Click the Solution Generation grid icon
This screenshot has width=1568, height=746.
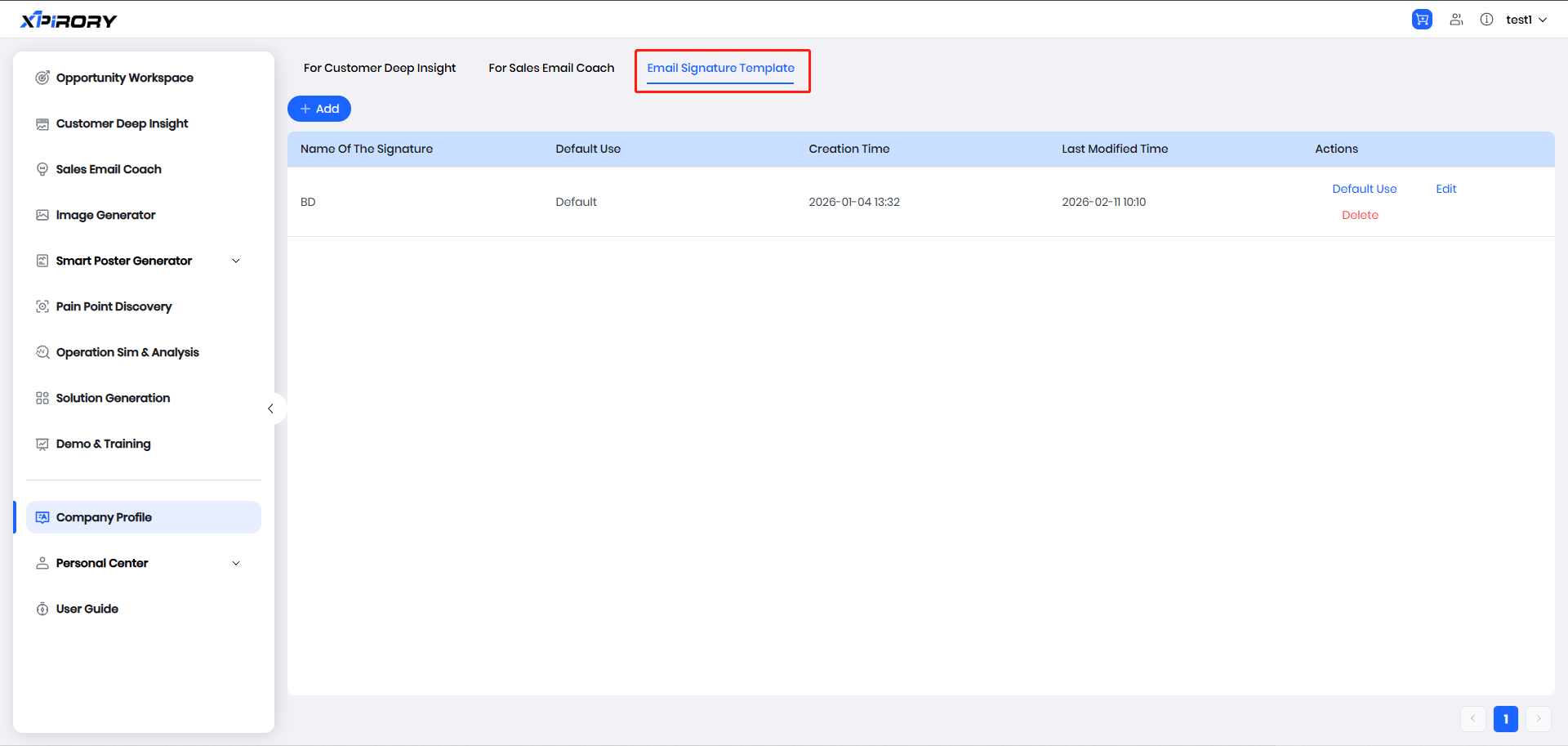pyautogui.click(x=42, y=398)
